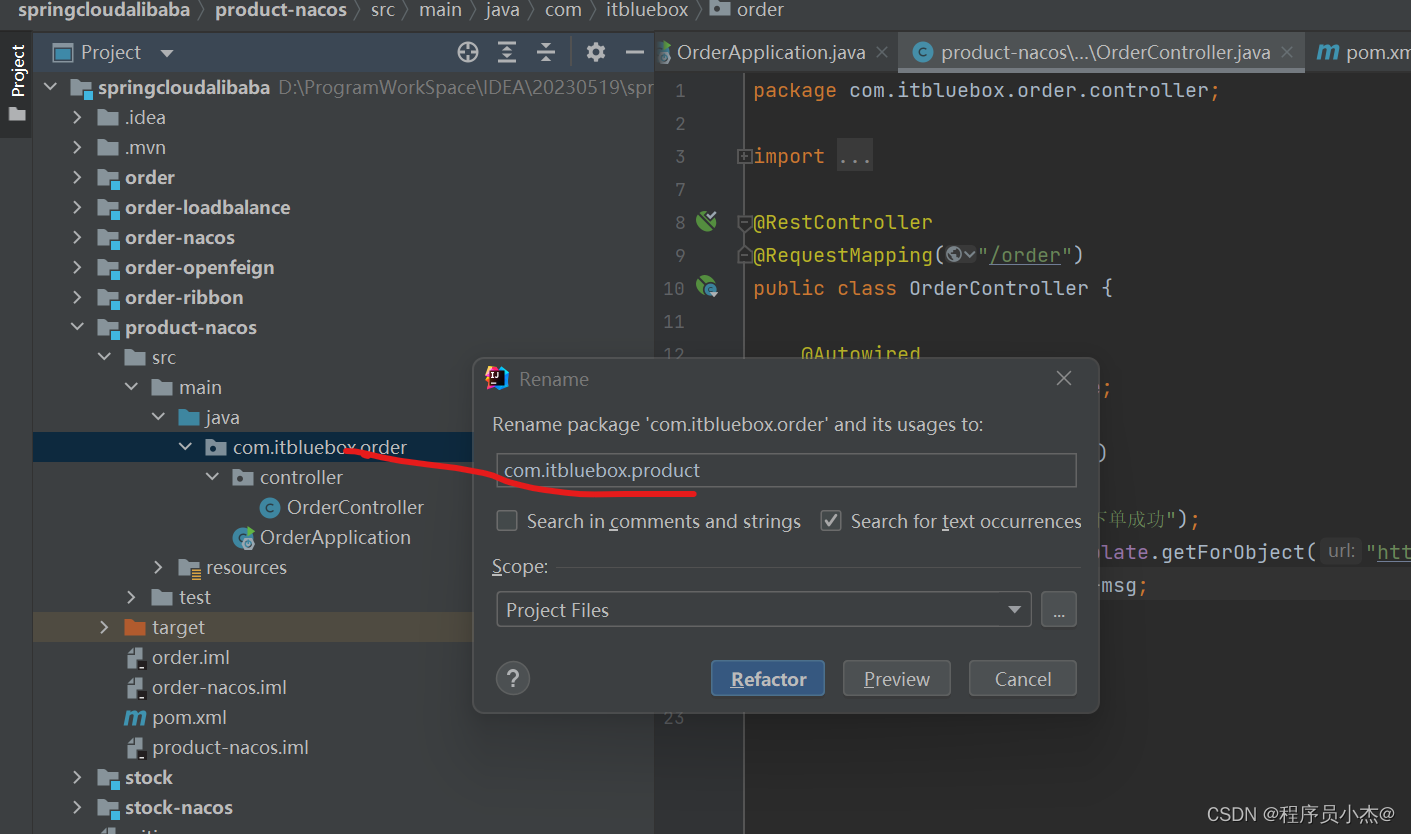Collapse the product-nacos module
Screen dimensions: 1411x834
[x=78, y=328]
